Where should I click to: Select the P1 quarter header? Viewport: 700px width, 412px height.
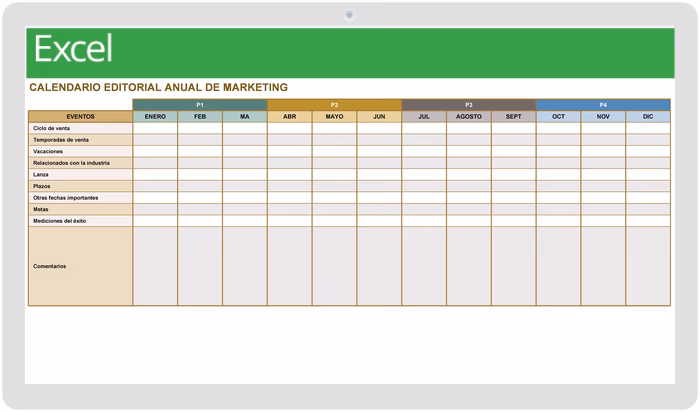pos(200,105)
